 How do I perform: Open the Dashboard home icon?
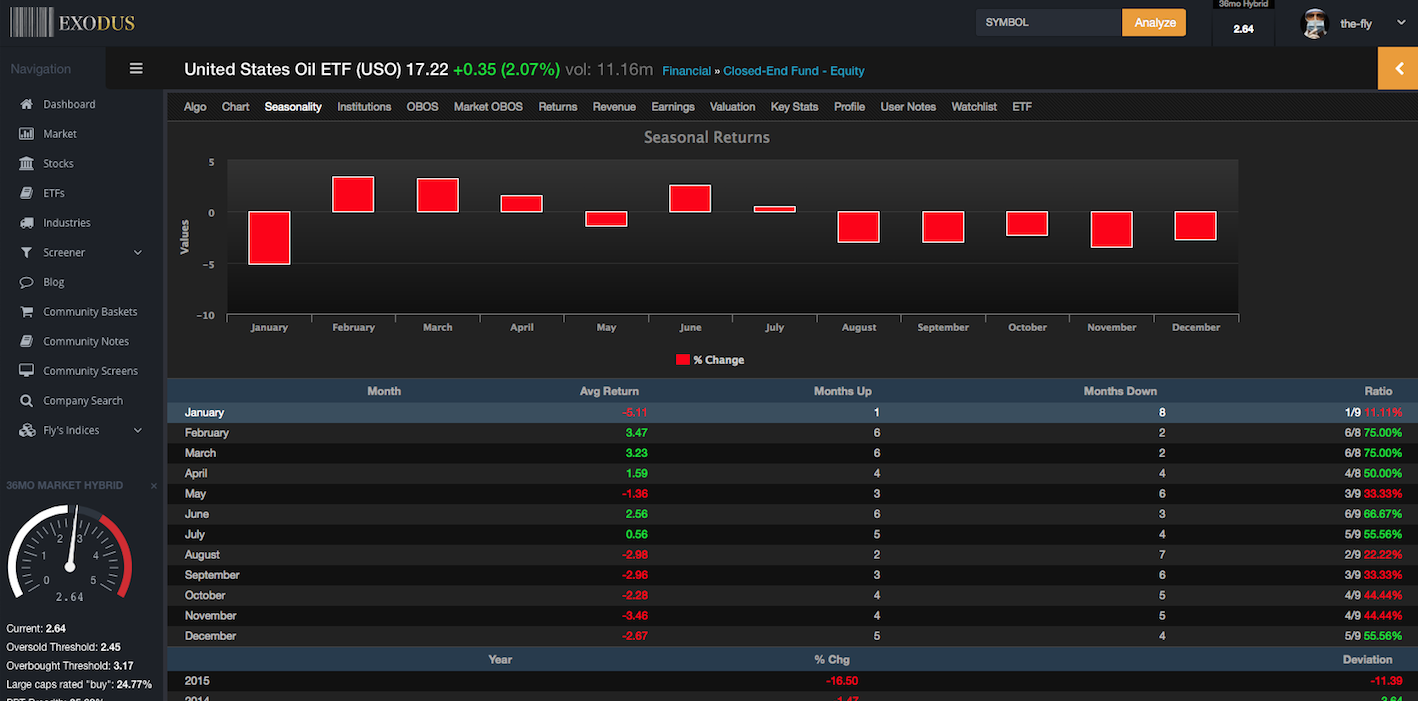tap(26, 104)
